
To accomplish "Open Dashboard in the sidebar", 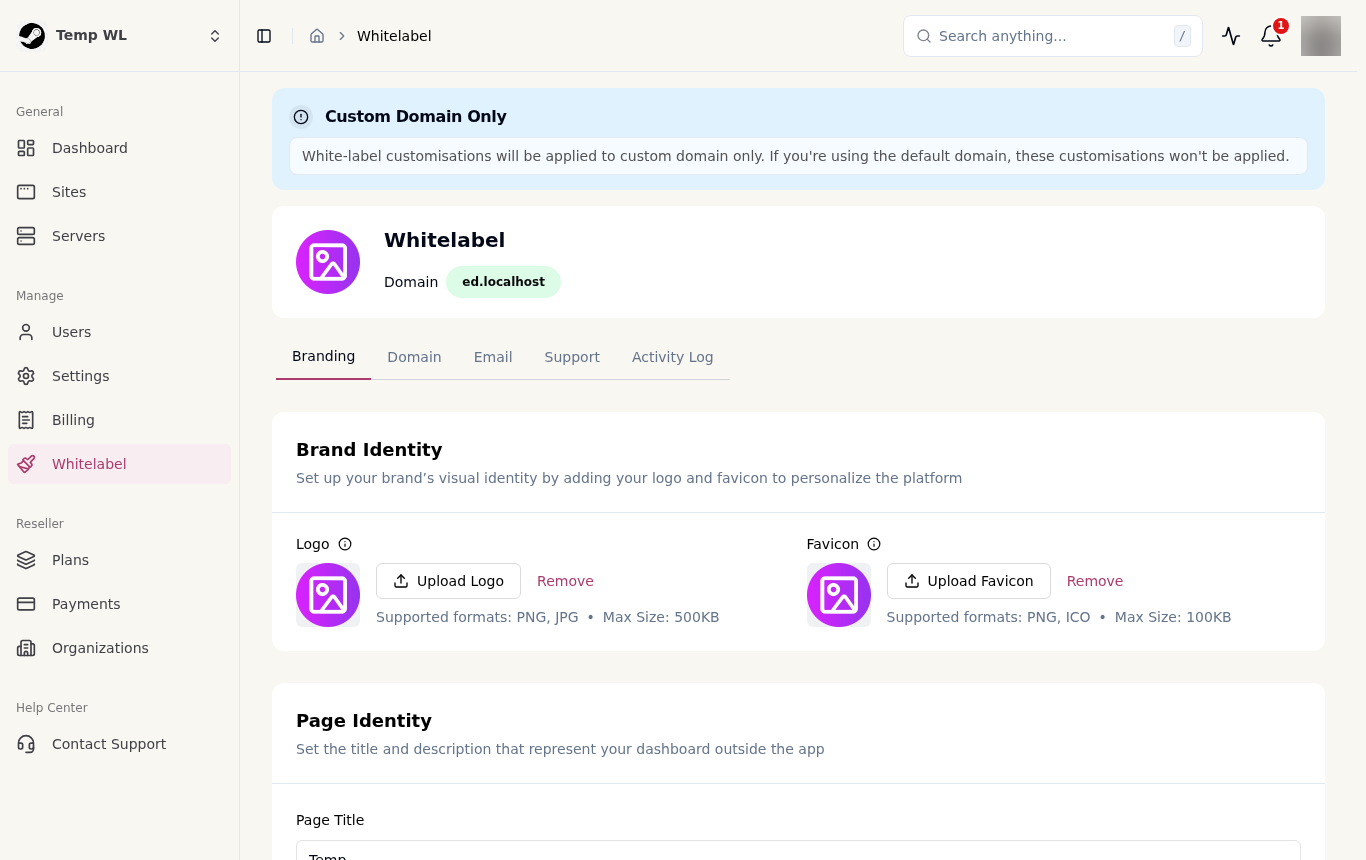I will pyautogui.click(x=120, y=148).
